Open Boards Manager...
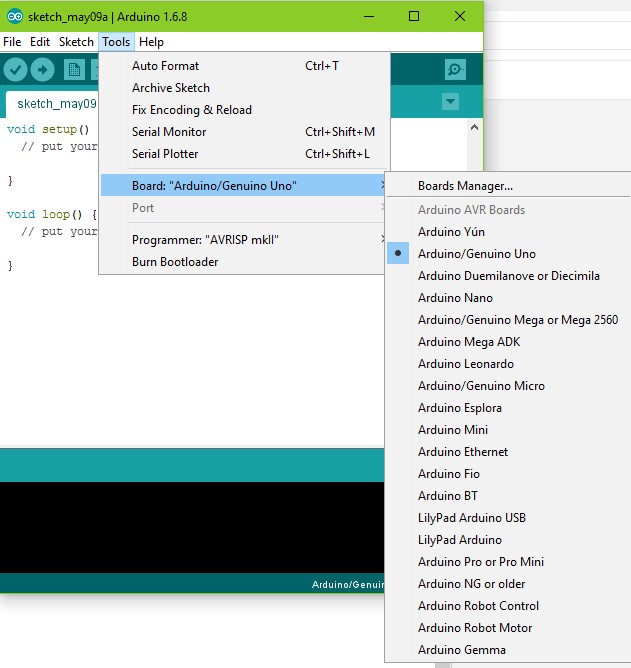 tap(508, 186)
